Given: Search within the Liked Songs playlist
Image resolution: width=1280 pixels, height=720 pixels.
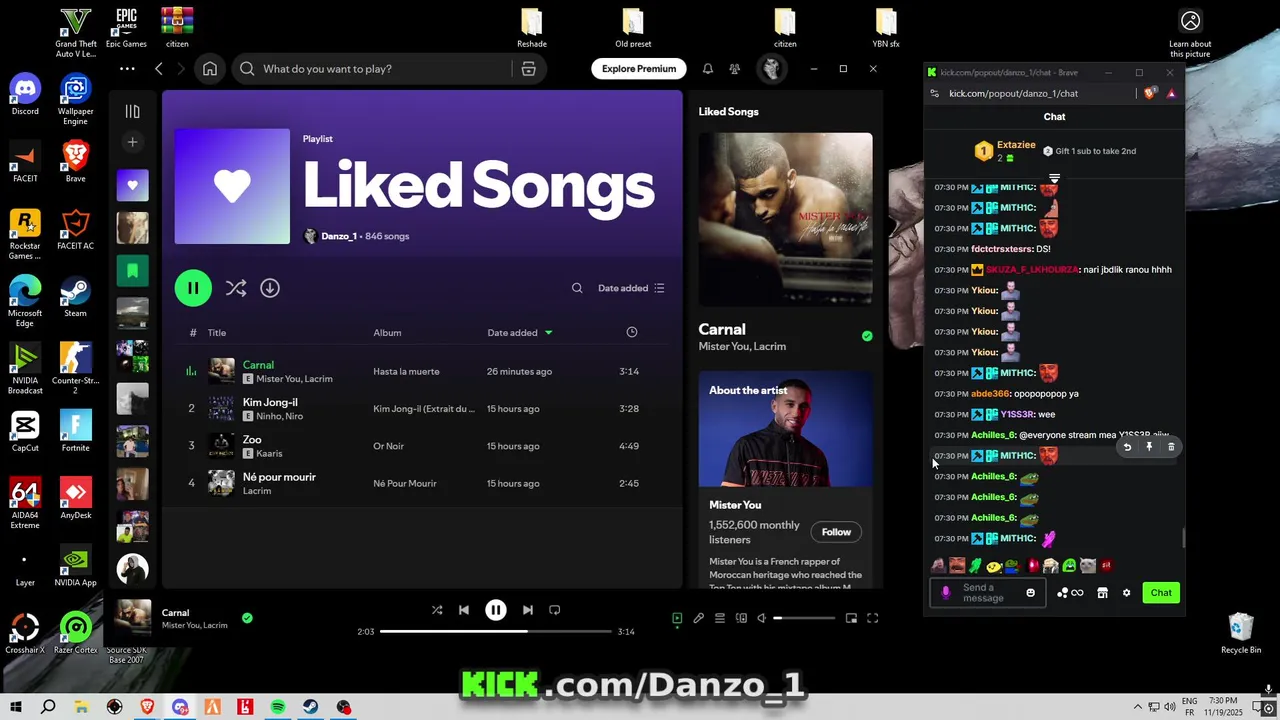Looking at the screenshot, I should (577, 288).
